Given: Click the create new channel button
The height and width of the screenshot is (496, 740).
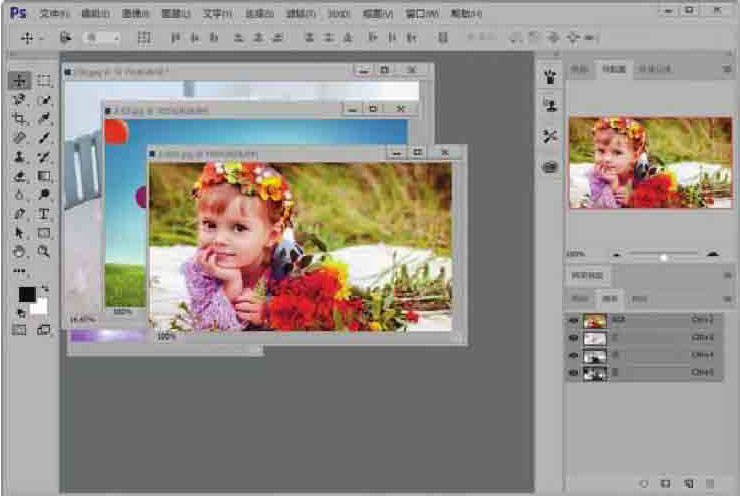Looking at the screenshot, I should tap(689, 483).
